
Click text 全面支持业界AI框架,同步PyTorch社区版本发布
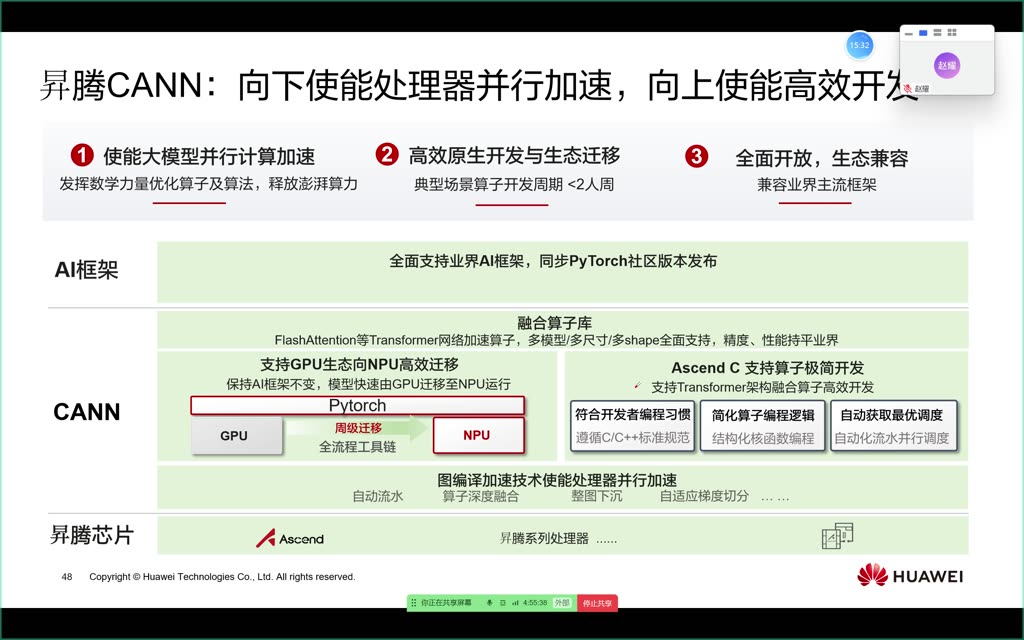point(553,261)
